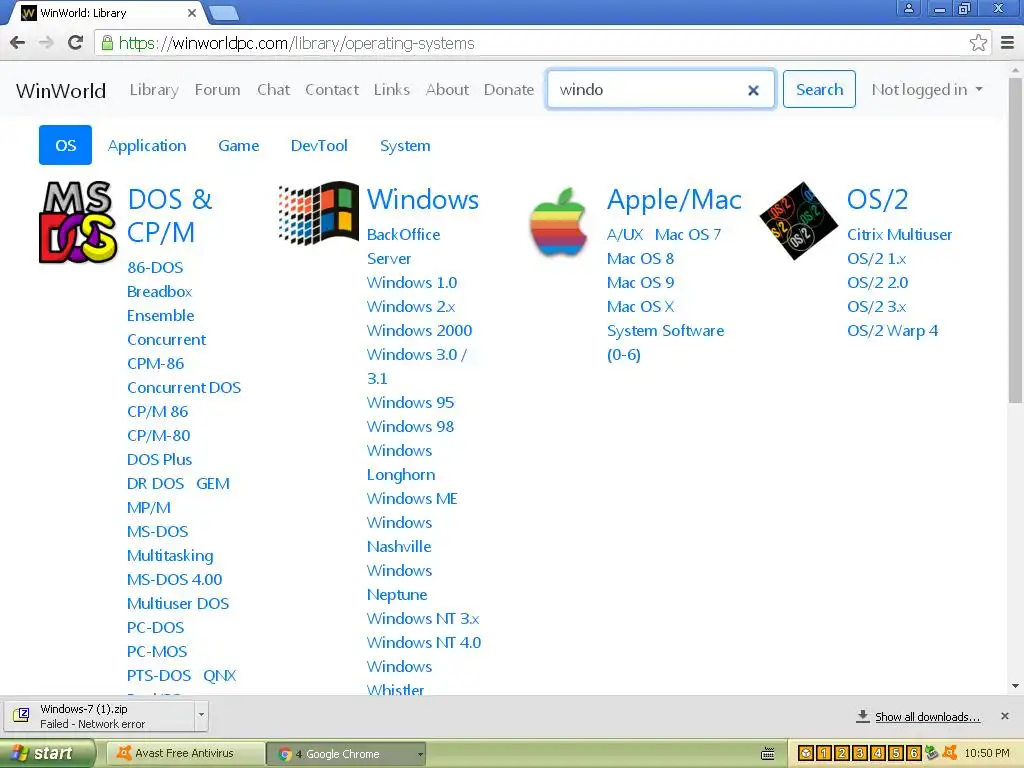Reload the page with refresh icon
The image size is (1024, 768).
point(76,43)
